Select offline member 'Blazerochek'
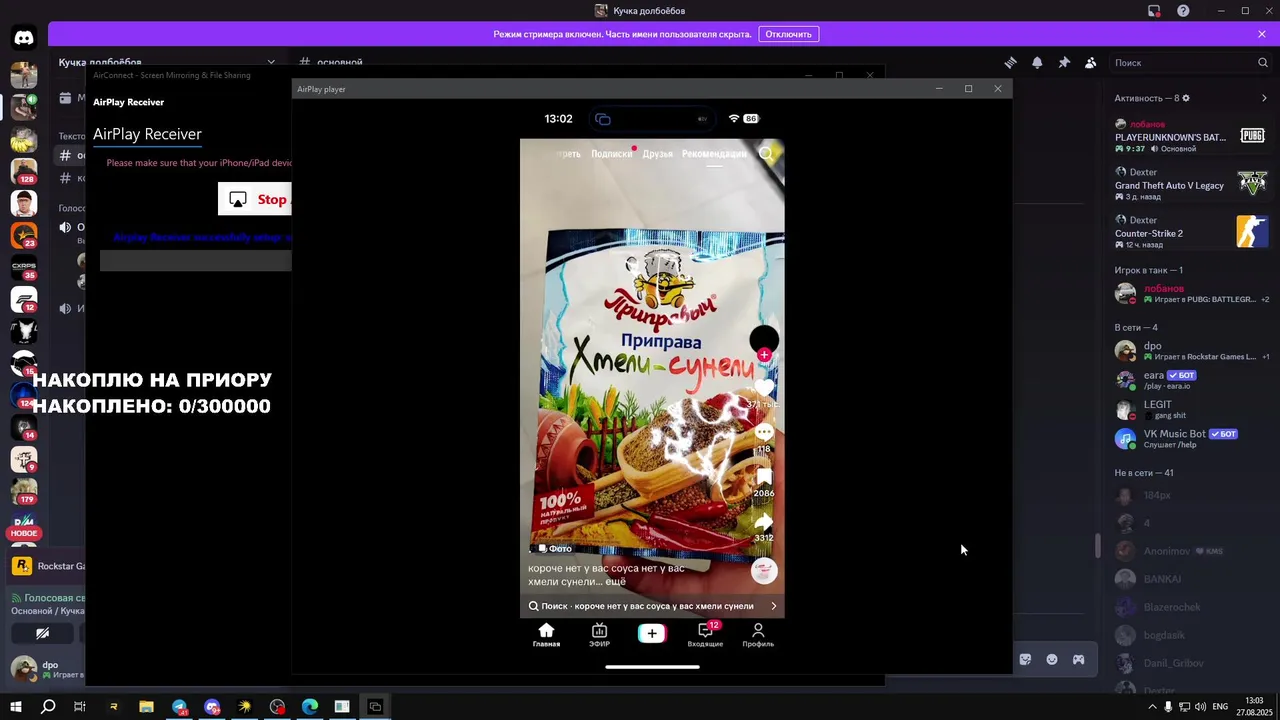This screenshot has height=720, width=1280. point(1190,607)
